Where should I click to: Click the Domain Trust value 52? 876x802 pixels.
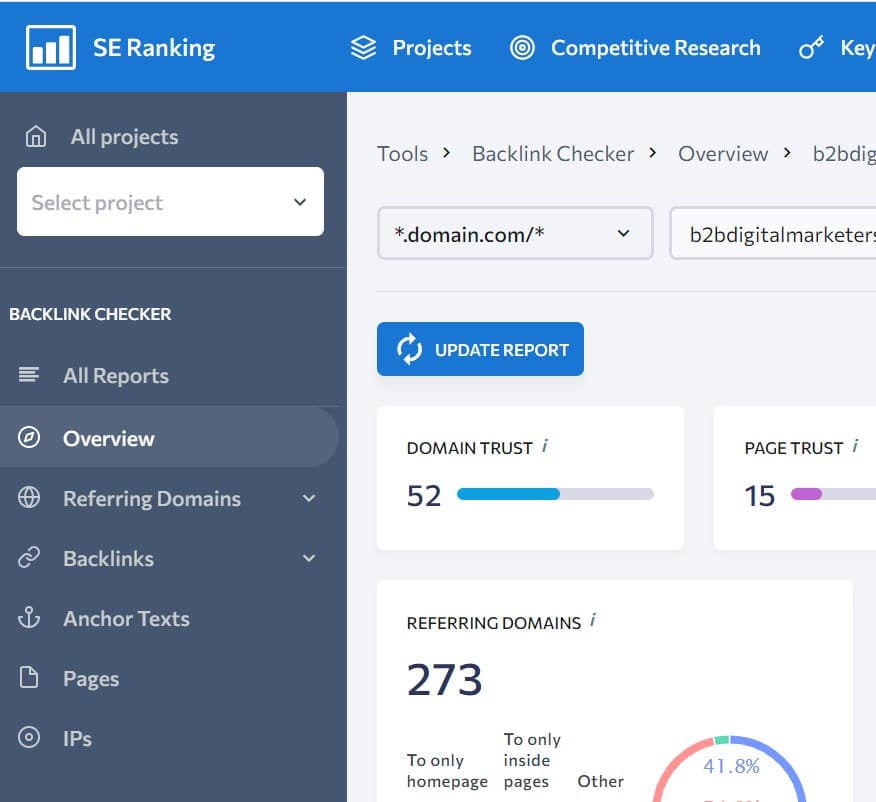[x=424, y=495]
